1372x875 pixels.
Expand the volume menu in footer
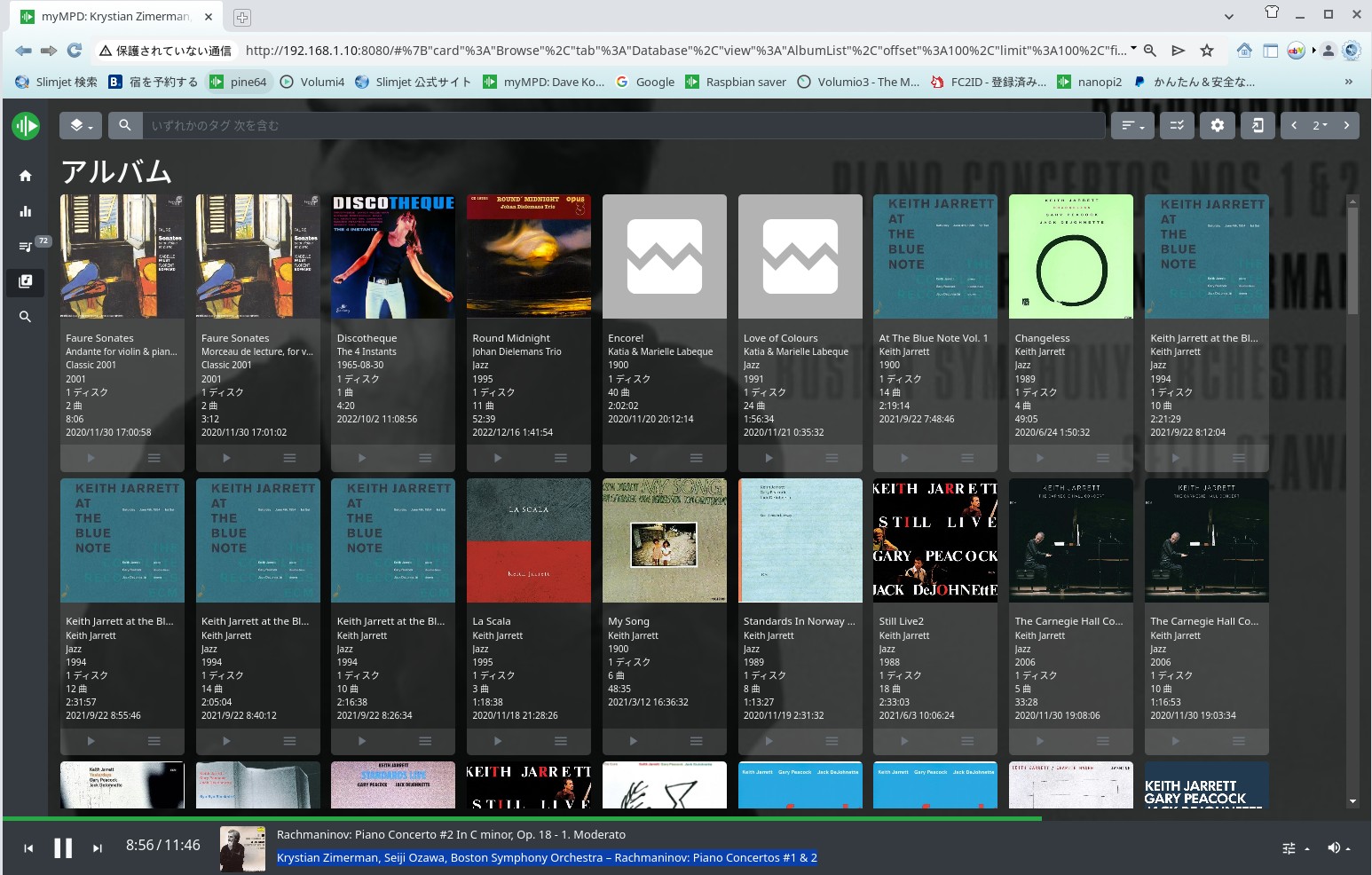click(1338, 848)
